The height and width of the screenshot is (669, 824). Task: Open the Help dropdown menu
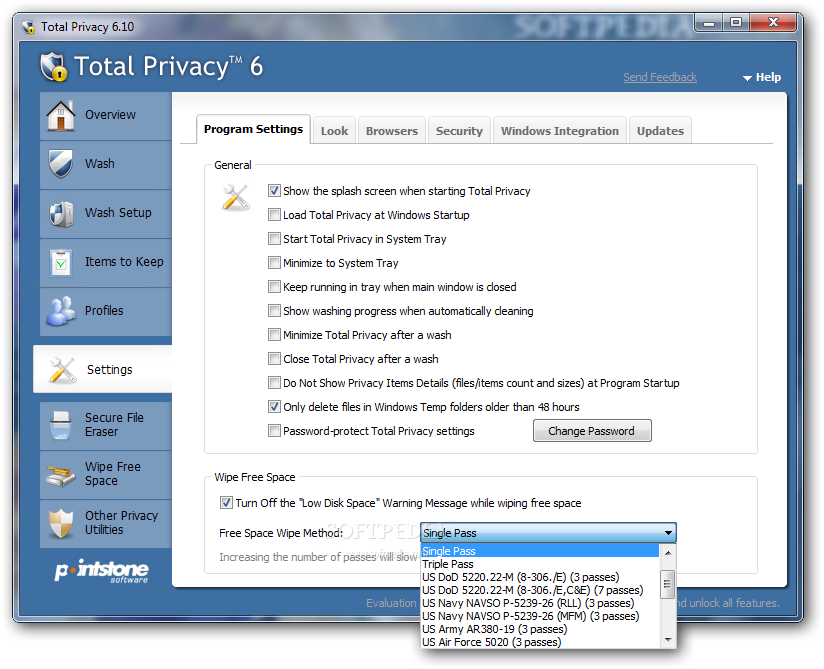coord(762,77)
